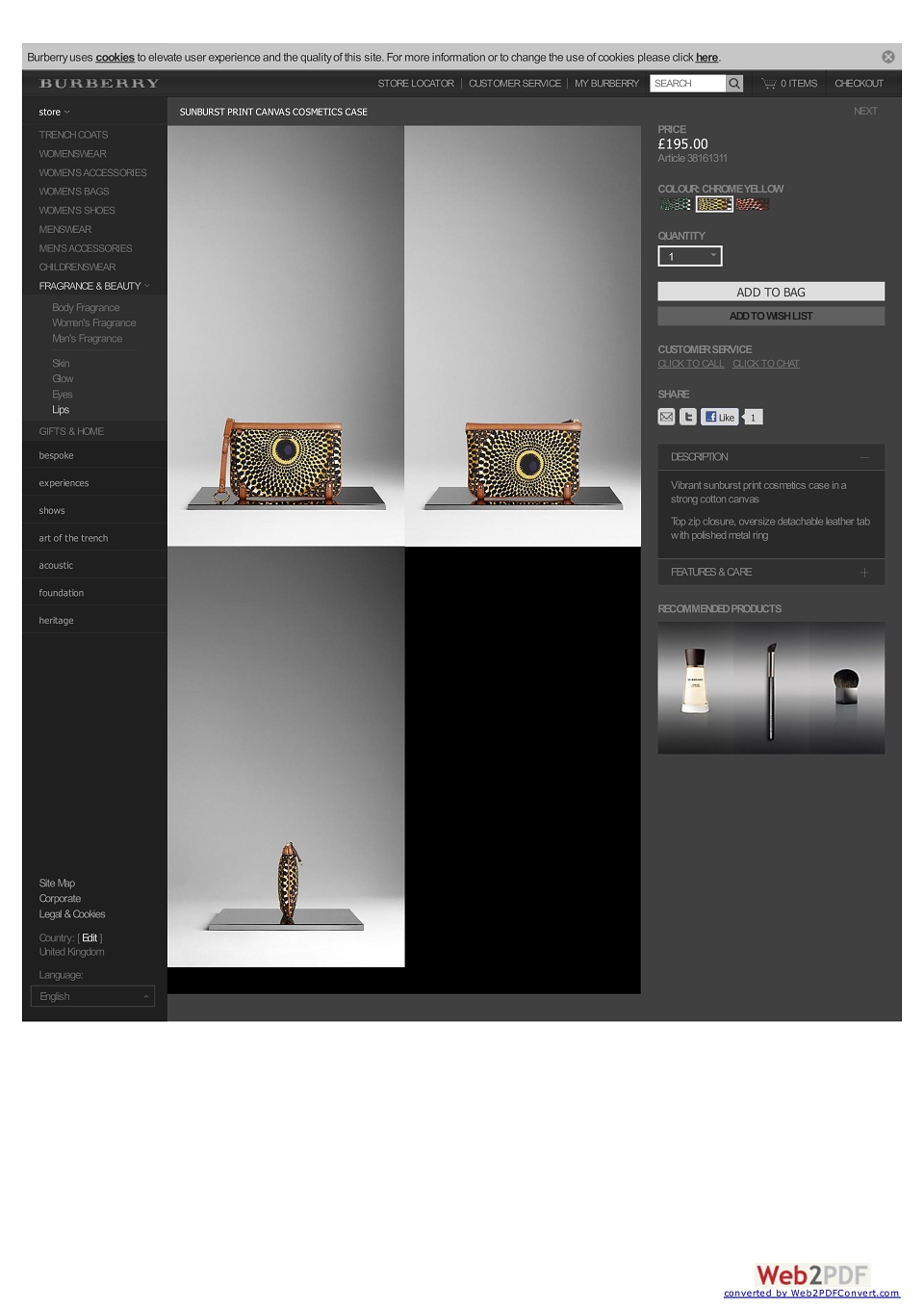The height and width of the screenshot is (1307, 924).
Task: Follow the Click to Chat link
Action: click(766, 364)
